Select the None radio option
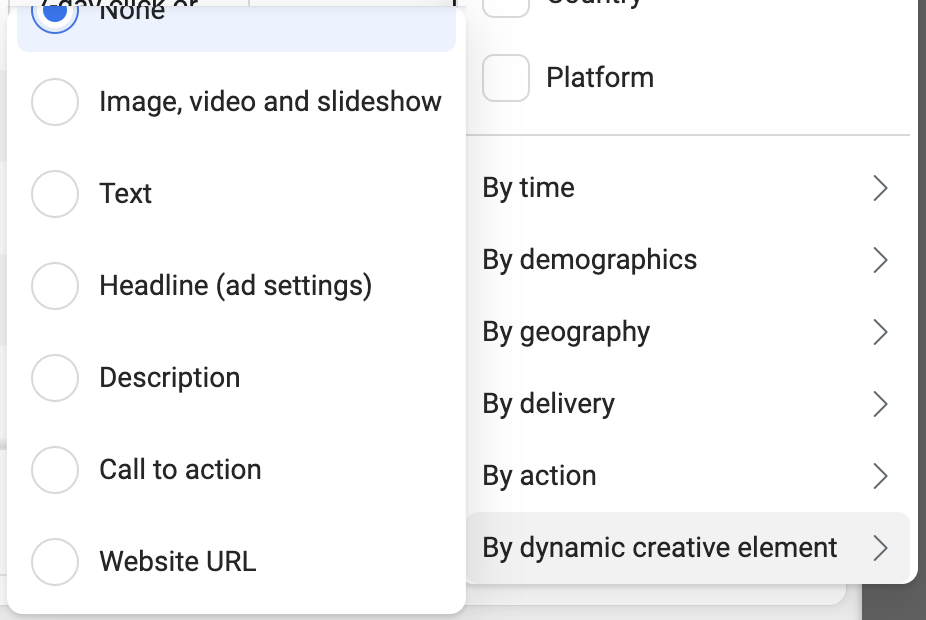 click(55, 13)
